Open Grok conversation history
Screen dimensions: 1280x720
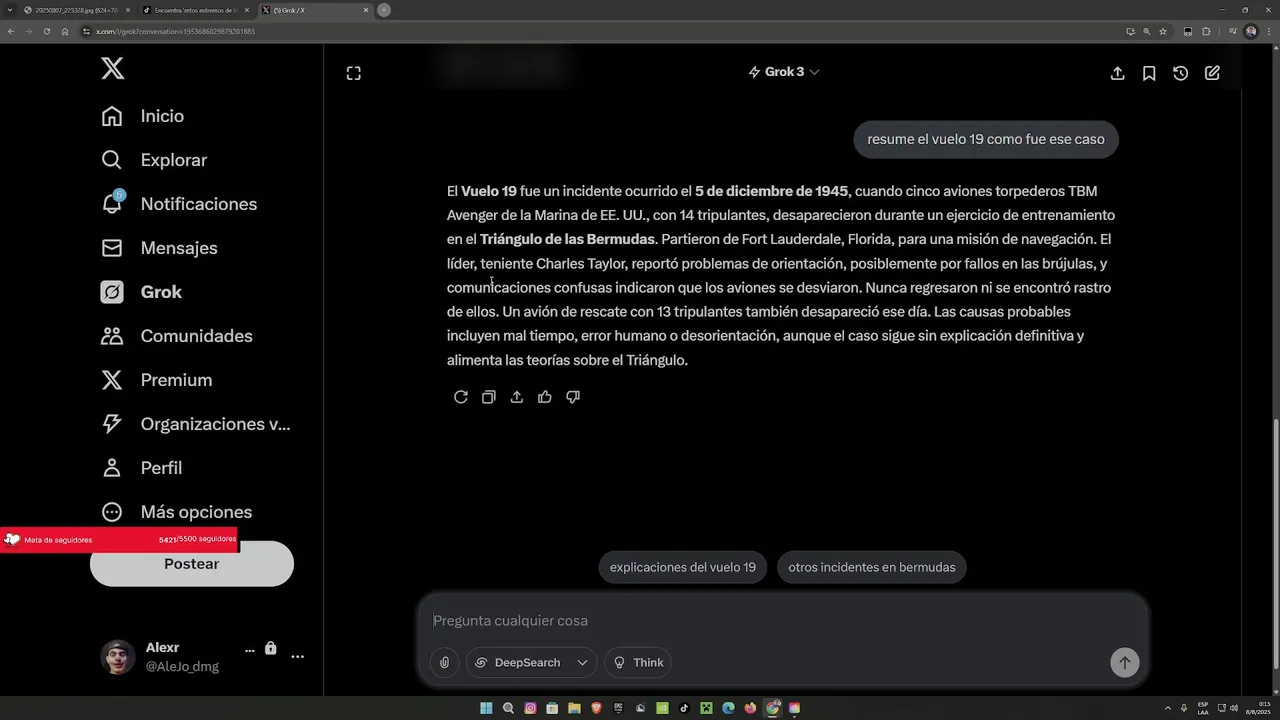(1181, 73)
